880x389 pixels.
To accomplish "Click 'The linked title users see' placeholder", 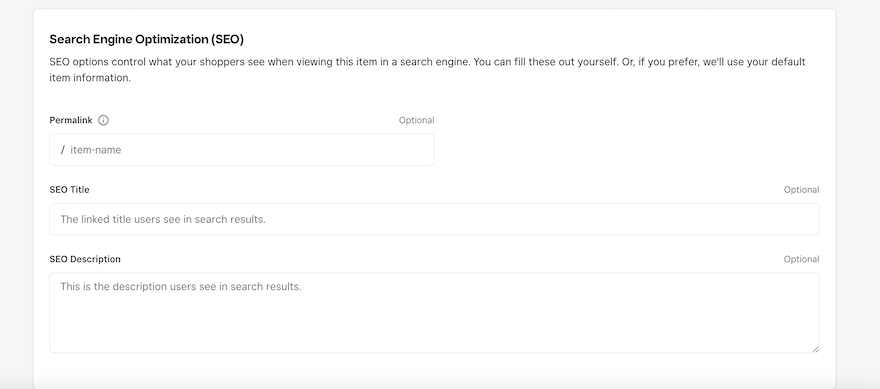I will (x=120, y=219).
